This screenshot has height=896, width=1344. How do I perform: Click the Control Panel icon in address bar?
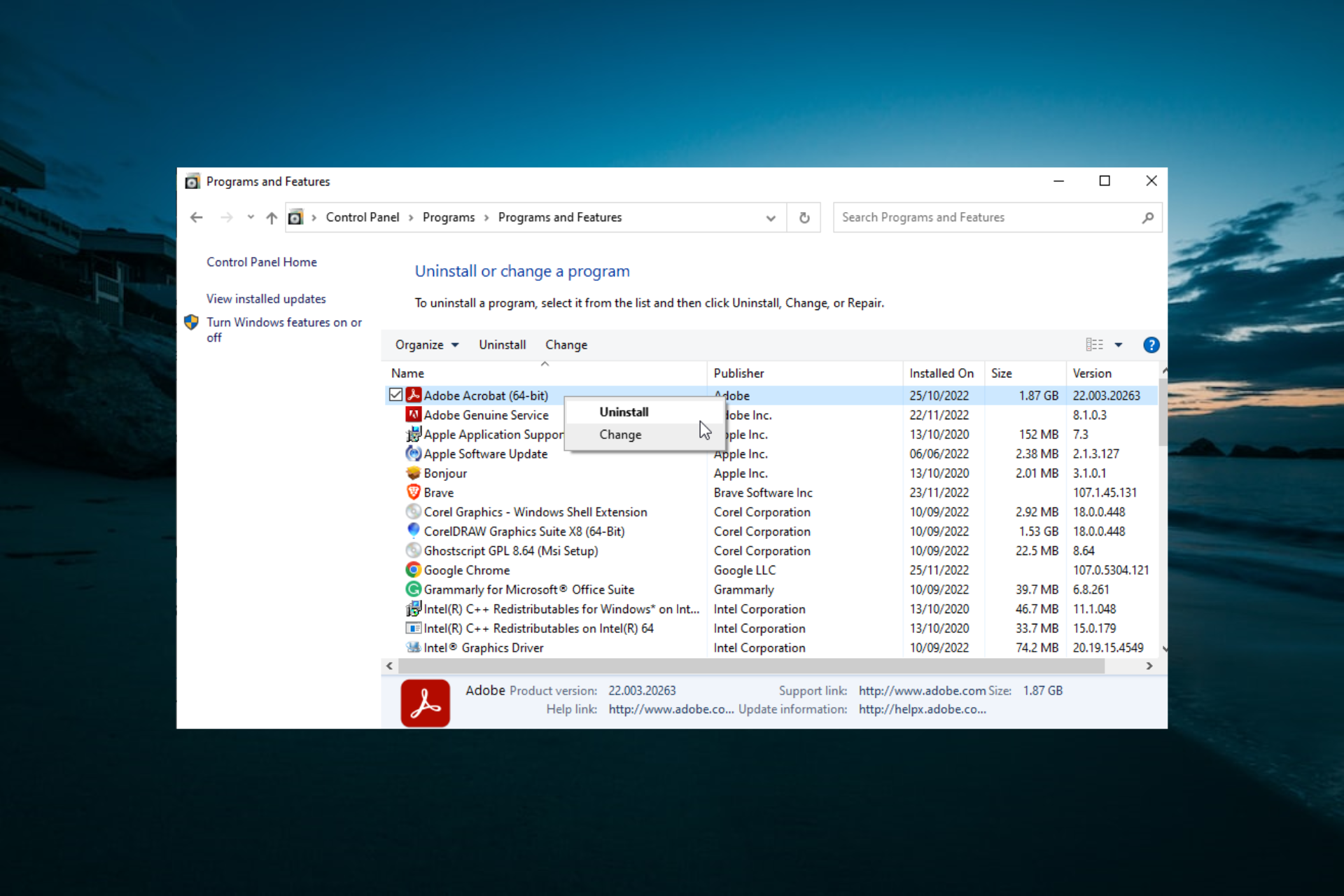pos(295,218)
